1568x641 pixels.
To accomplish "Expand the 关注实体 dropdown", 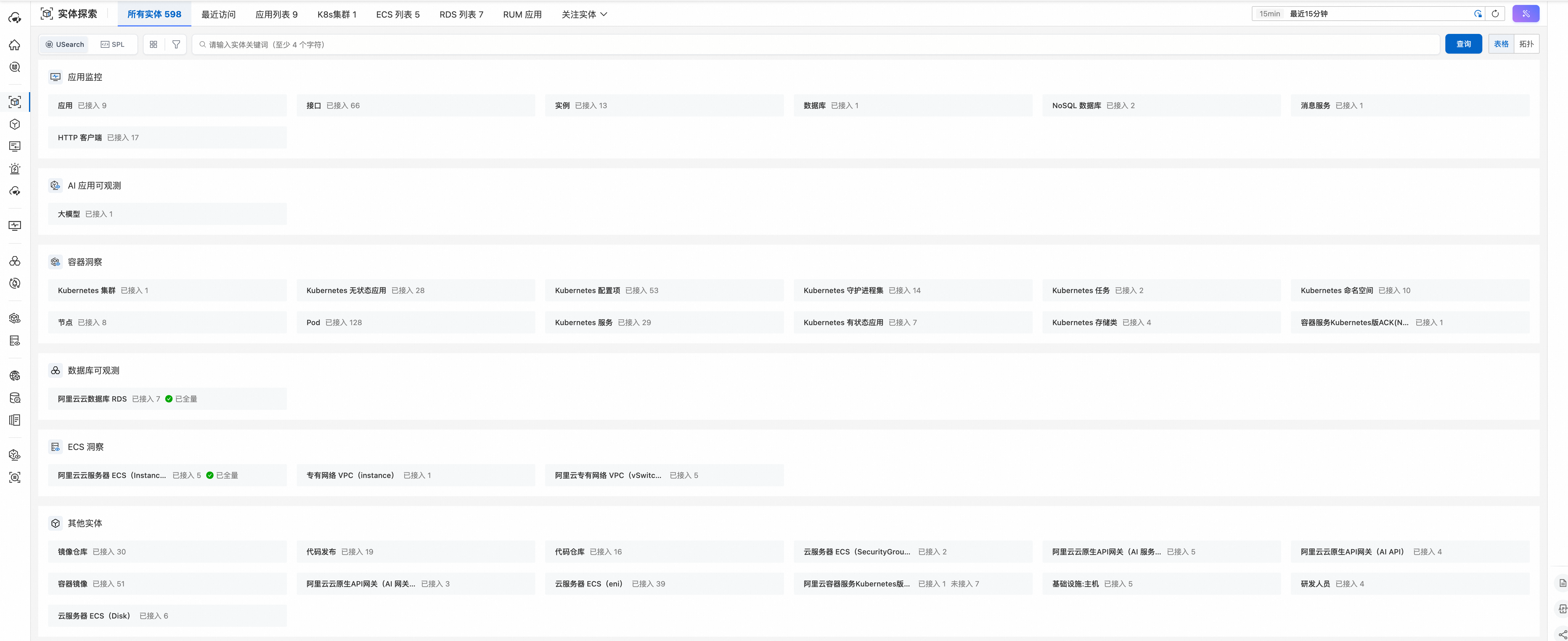I will coord(584,14).
